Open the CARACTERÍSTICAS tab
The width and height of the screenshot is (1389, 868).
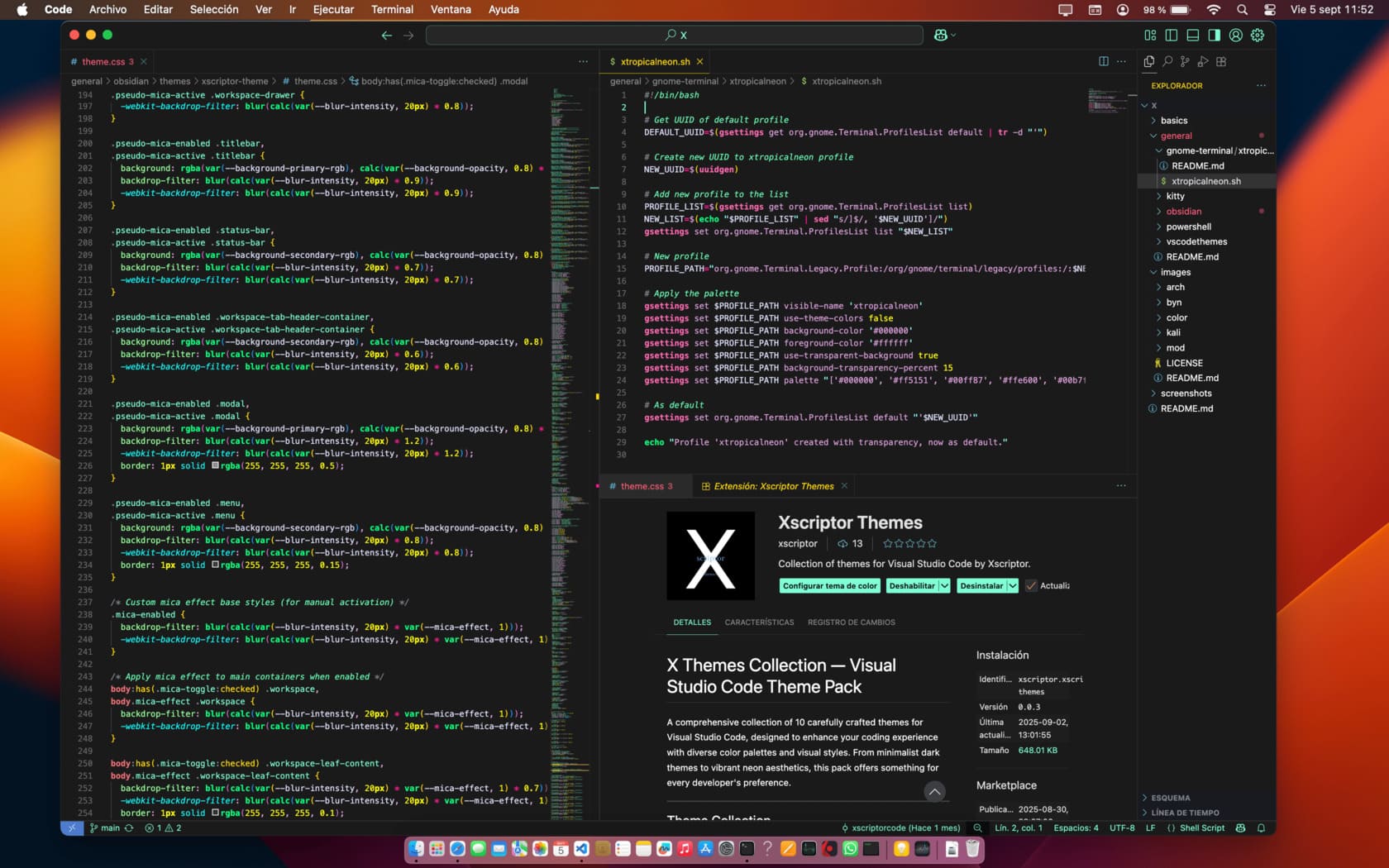[759, 622]
